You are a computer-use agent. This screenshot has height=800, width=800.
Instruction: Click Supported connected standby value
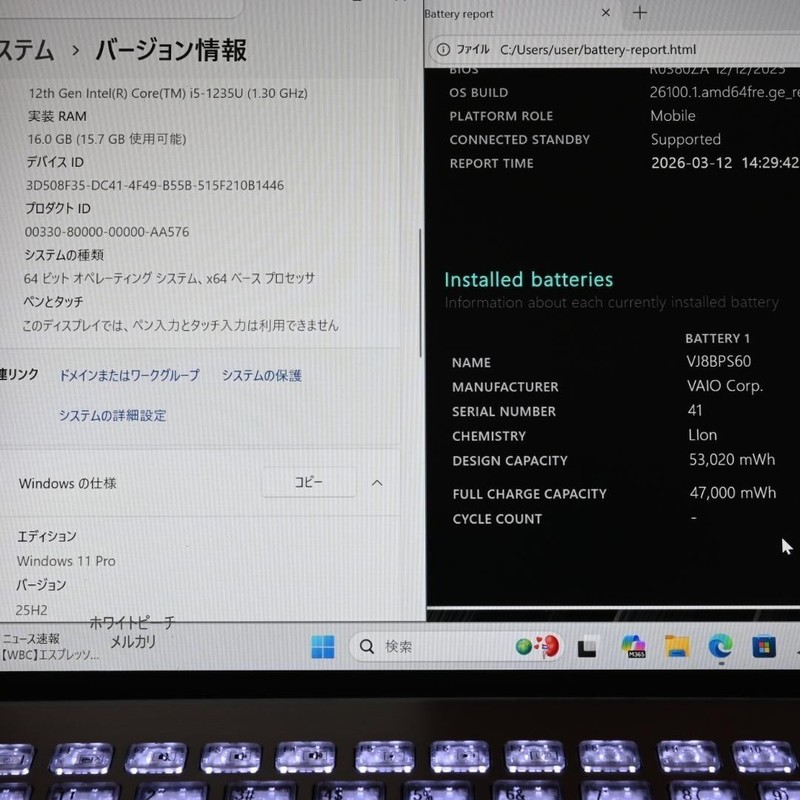pyautogui.click(x=686, y=139)
